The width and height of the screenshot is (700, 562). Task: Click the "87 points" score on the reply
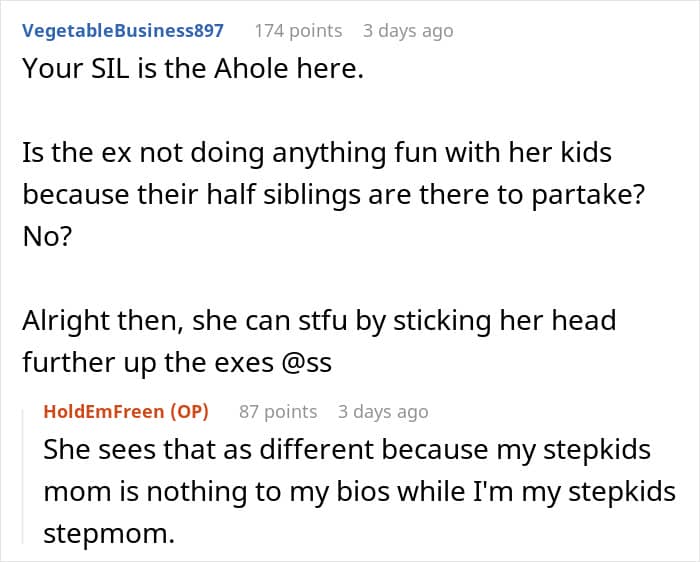click(x=277, y=412)
